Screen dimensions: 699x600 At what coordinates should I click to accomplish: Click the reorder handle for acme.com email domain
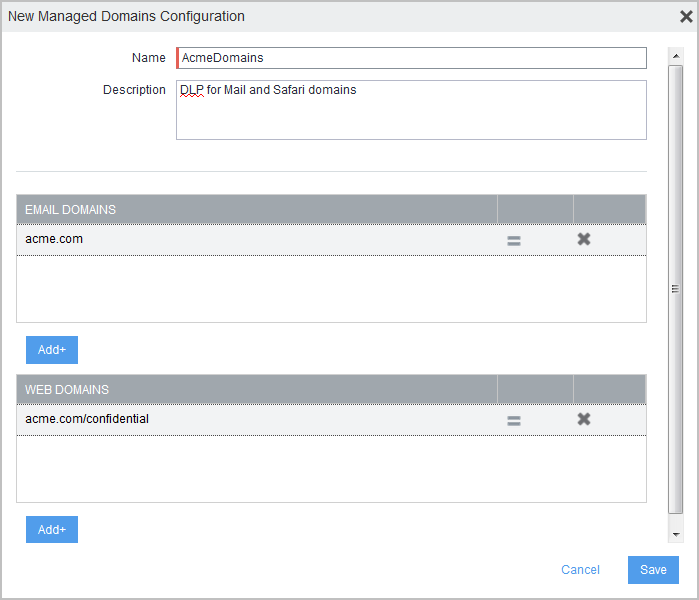pos(514,241)
